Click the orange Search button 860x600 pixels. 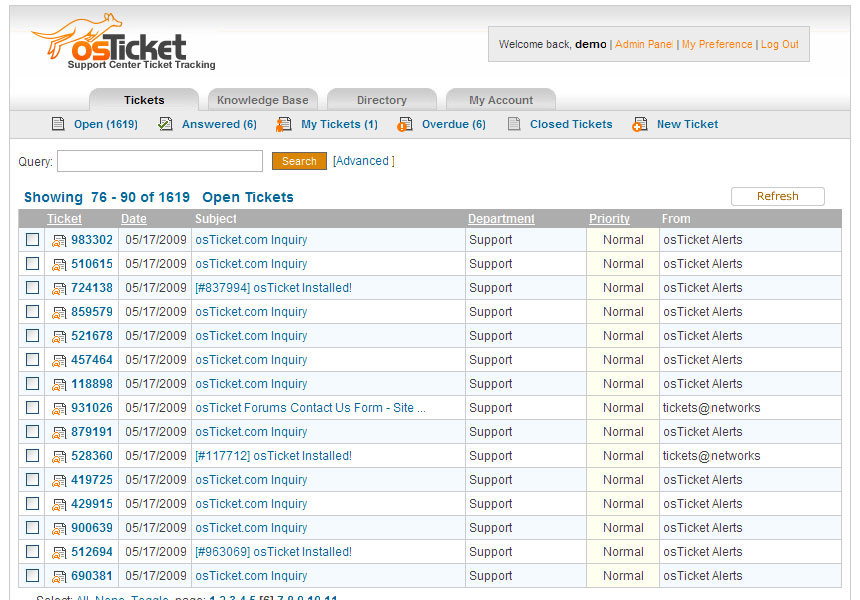point(299,160)
